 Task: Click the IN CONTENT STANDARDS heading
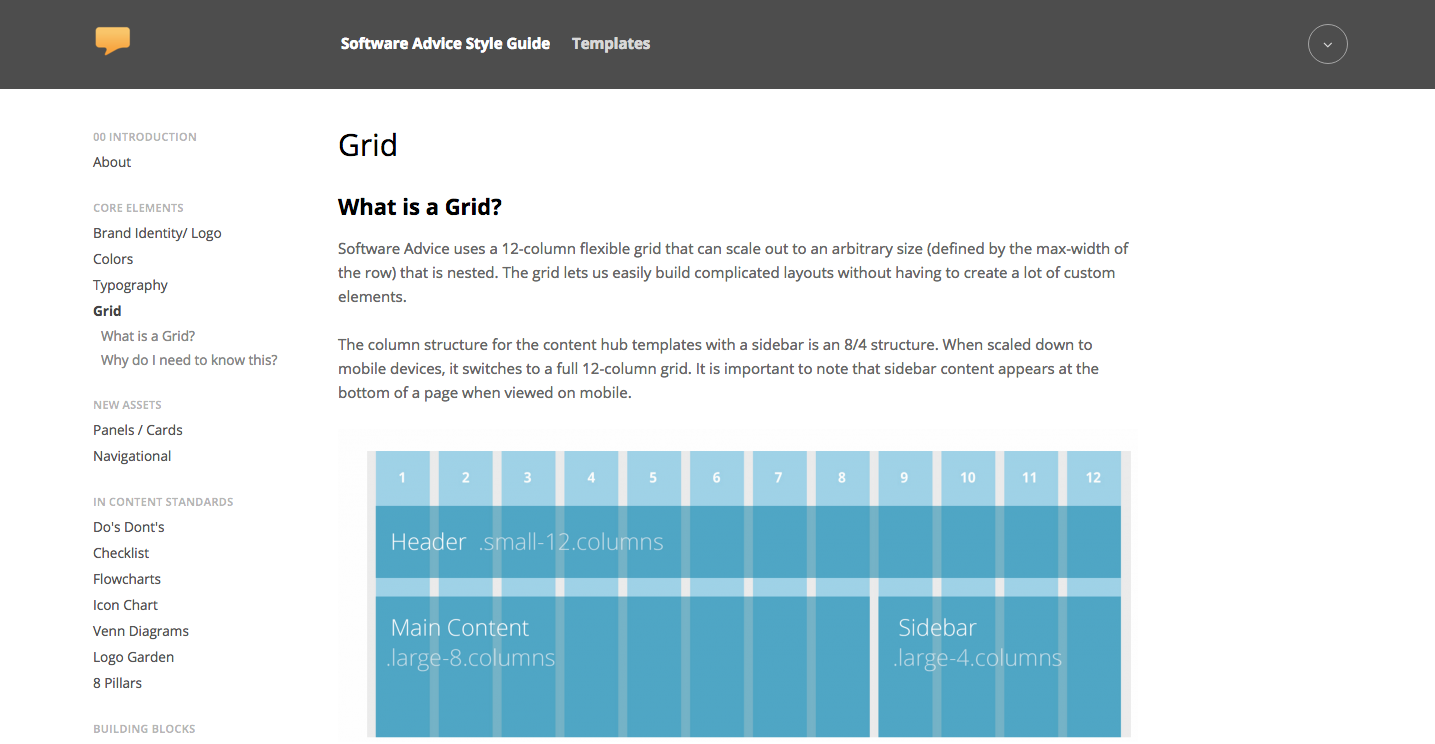(163, 502)
